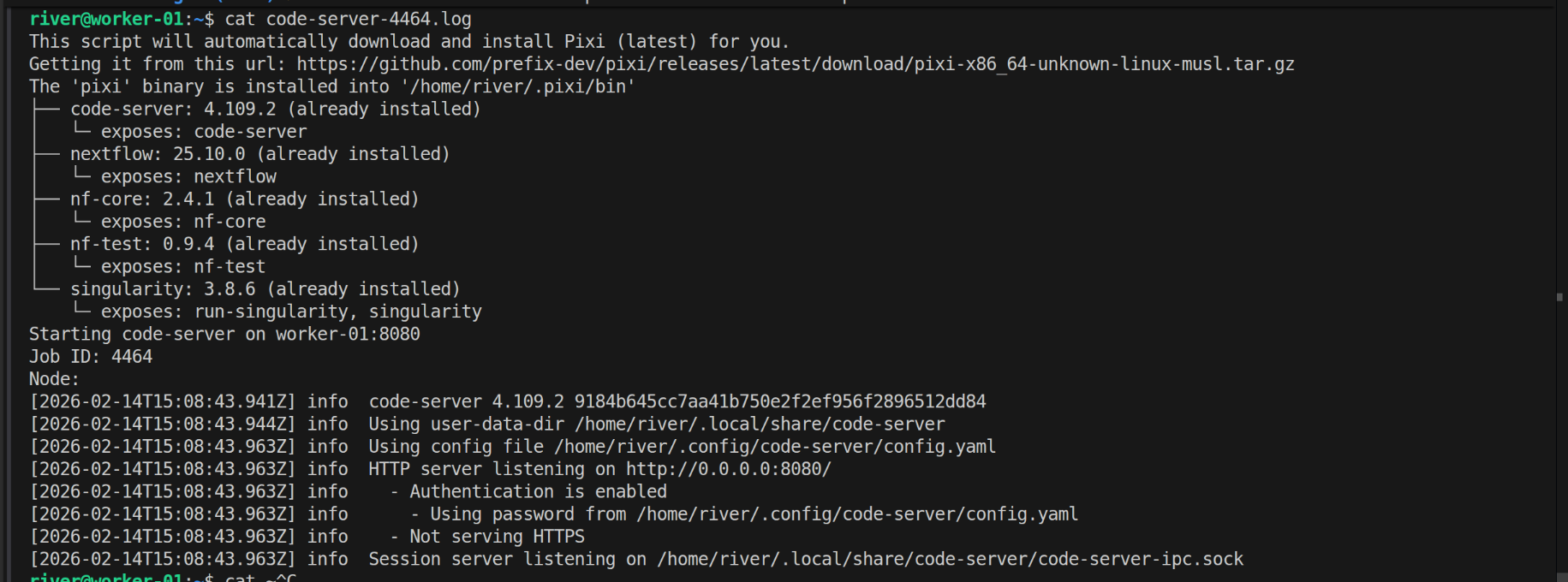Click the 'Starting code-server on worker-01:8080' line
This screenshot has width=1568, height=582.
(224, 334)
